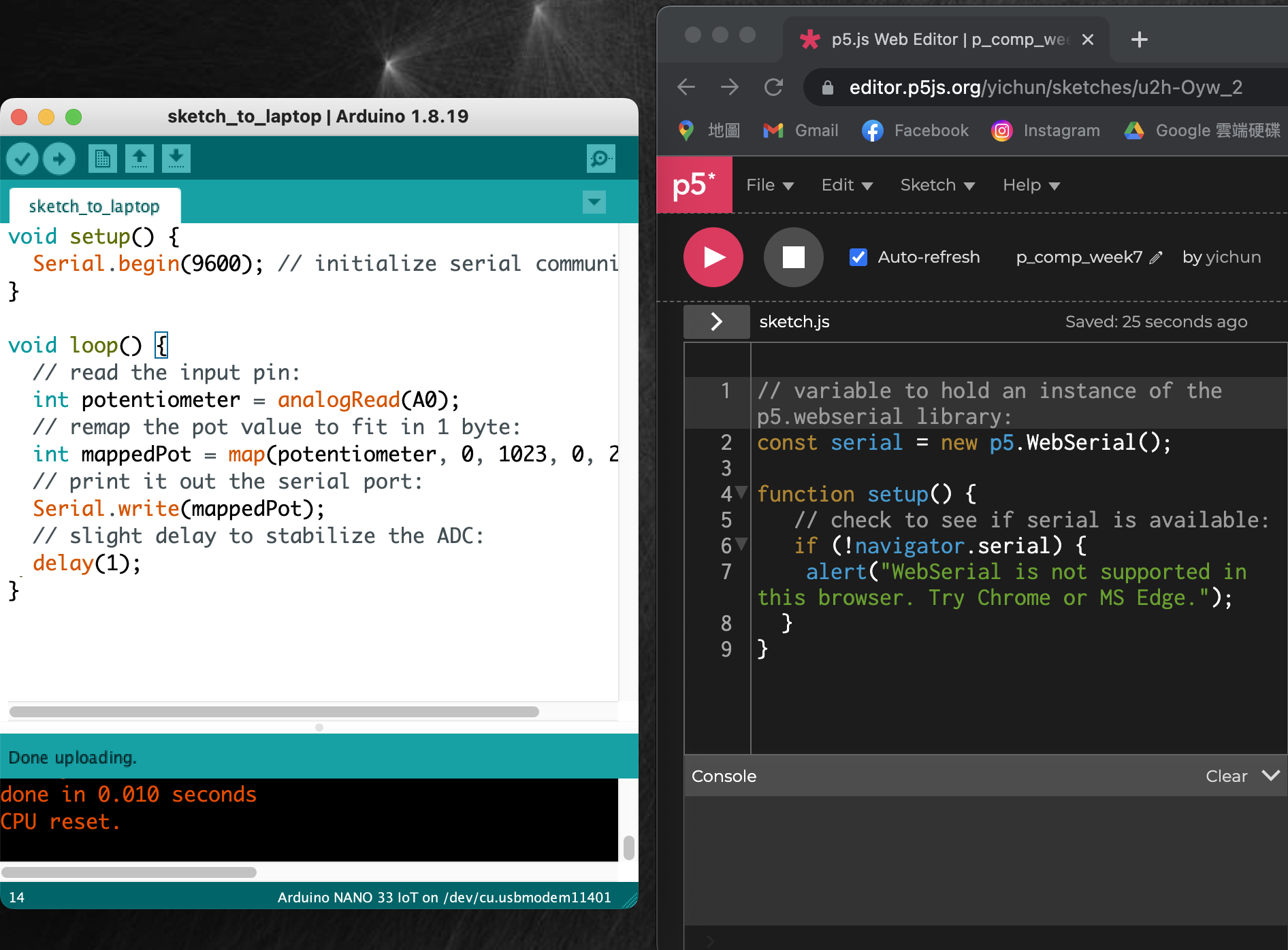The height and width of the screenshot is (950, 1288).
Task: Expand the p5.js file sidebar
Action: (716, 322)
